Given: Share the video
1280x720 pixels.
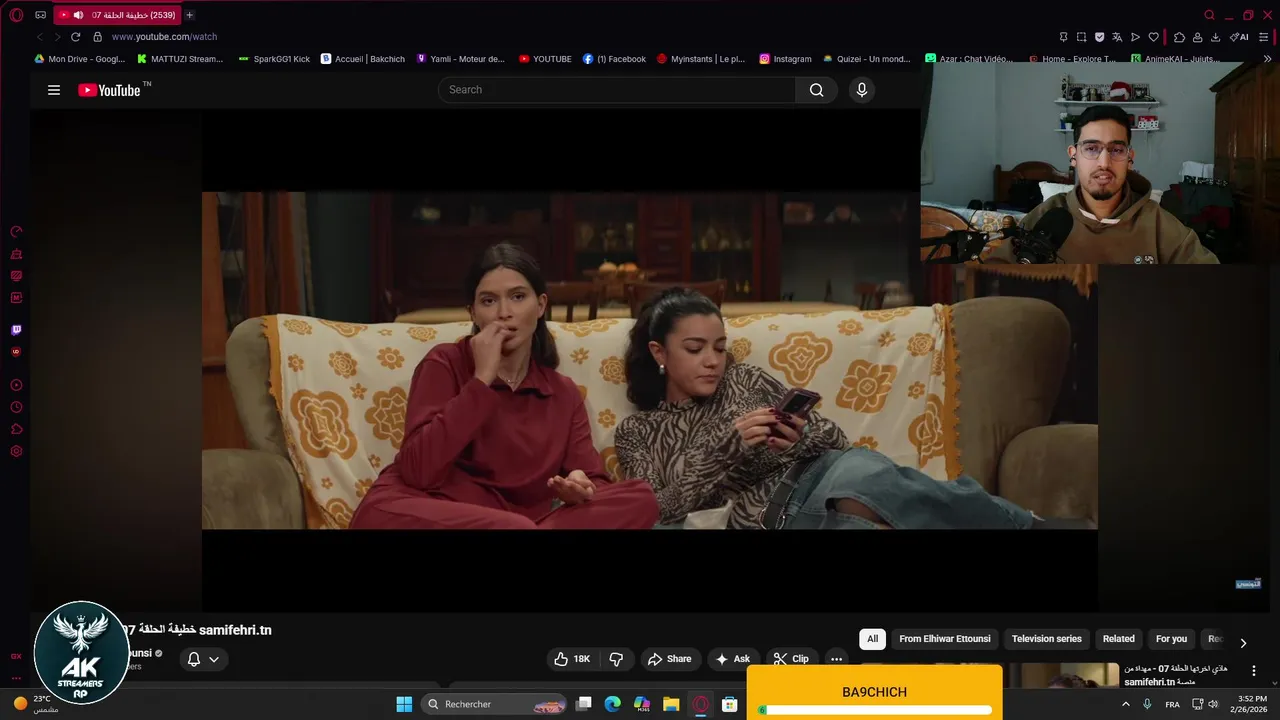Looking at the screenshot, I should click(x=670, y=659).
